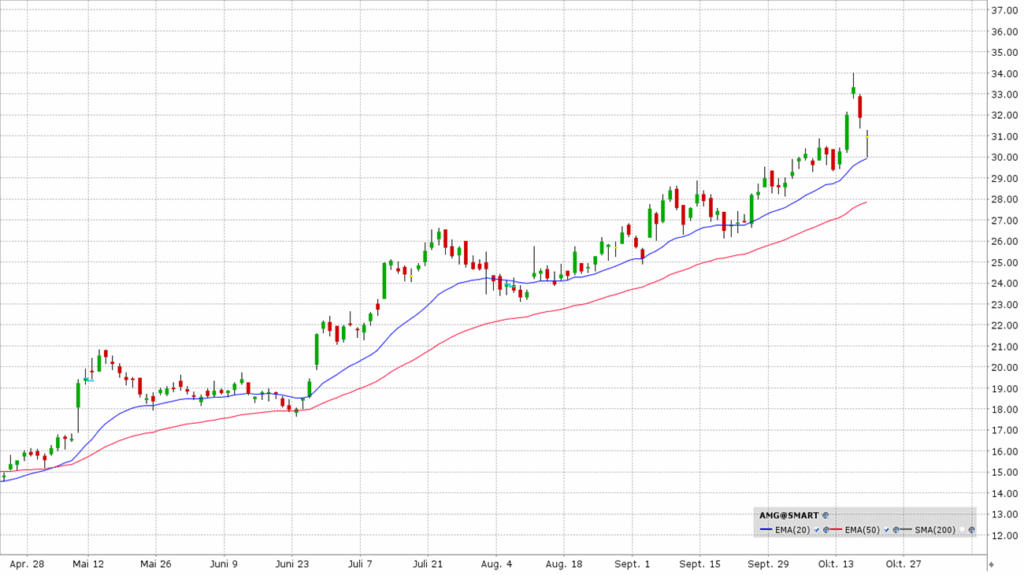Select the AMG@SMART legend title

pyautogui.click(x=788, y=515)
